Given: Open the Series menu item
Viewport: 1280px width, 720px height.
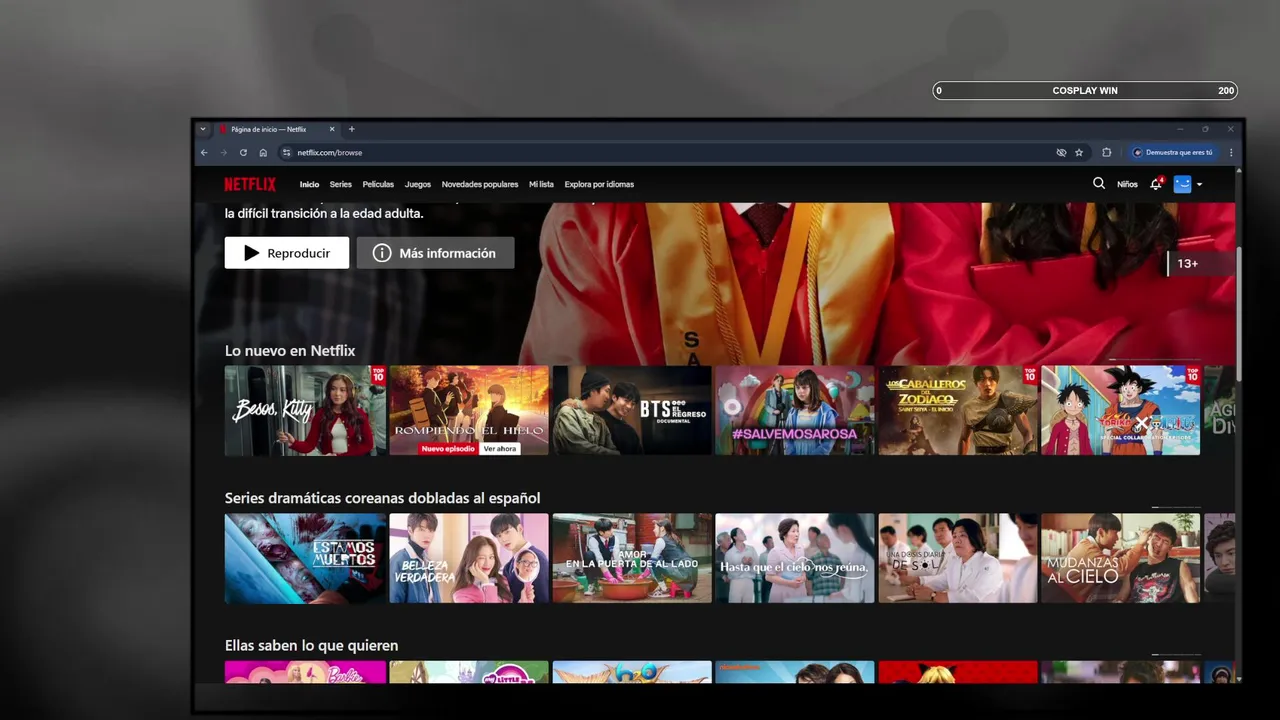Looking at the screenshot, I should tap(341, 184).
